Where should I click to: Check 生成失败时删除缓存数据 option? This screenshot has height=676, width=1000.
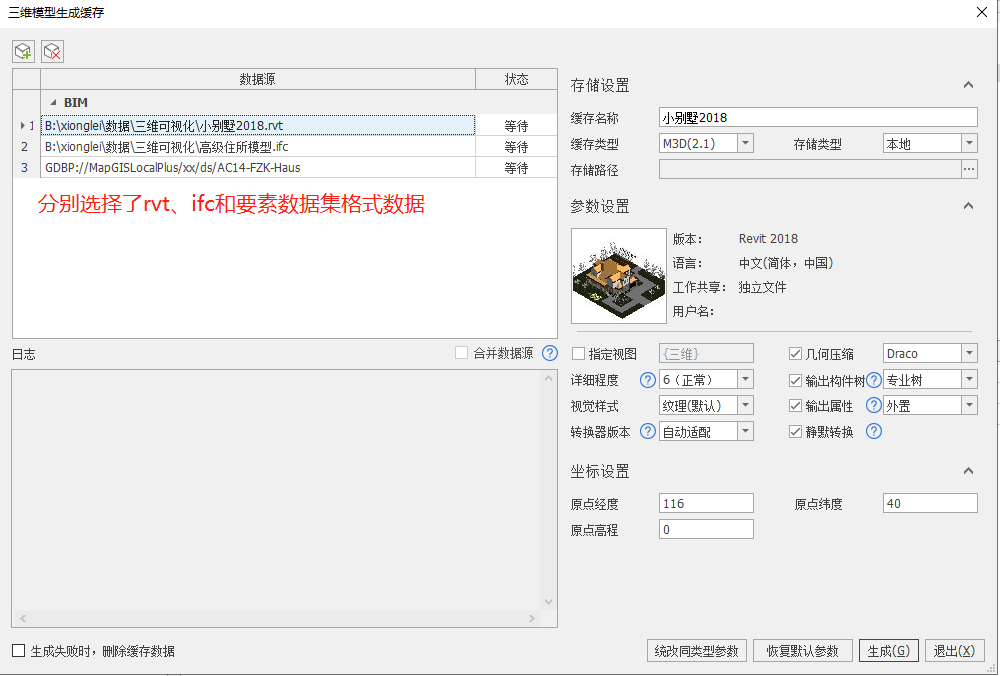point(19,651)
